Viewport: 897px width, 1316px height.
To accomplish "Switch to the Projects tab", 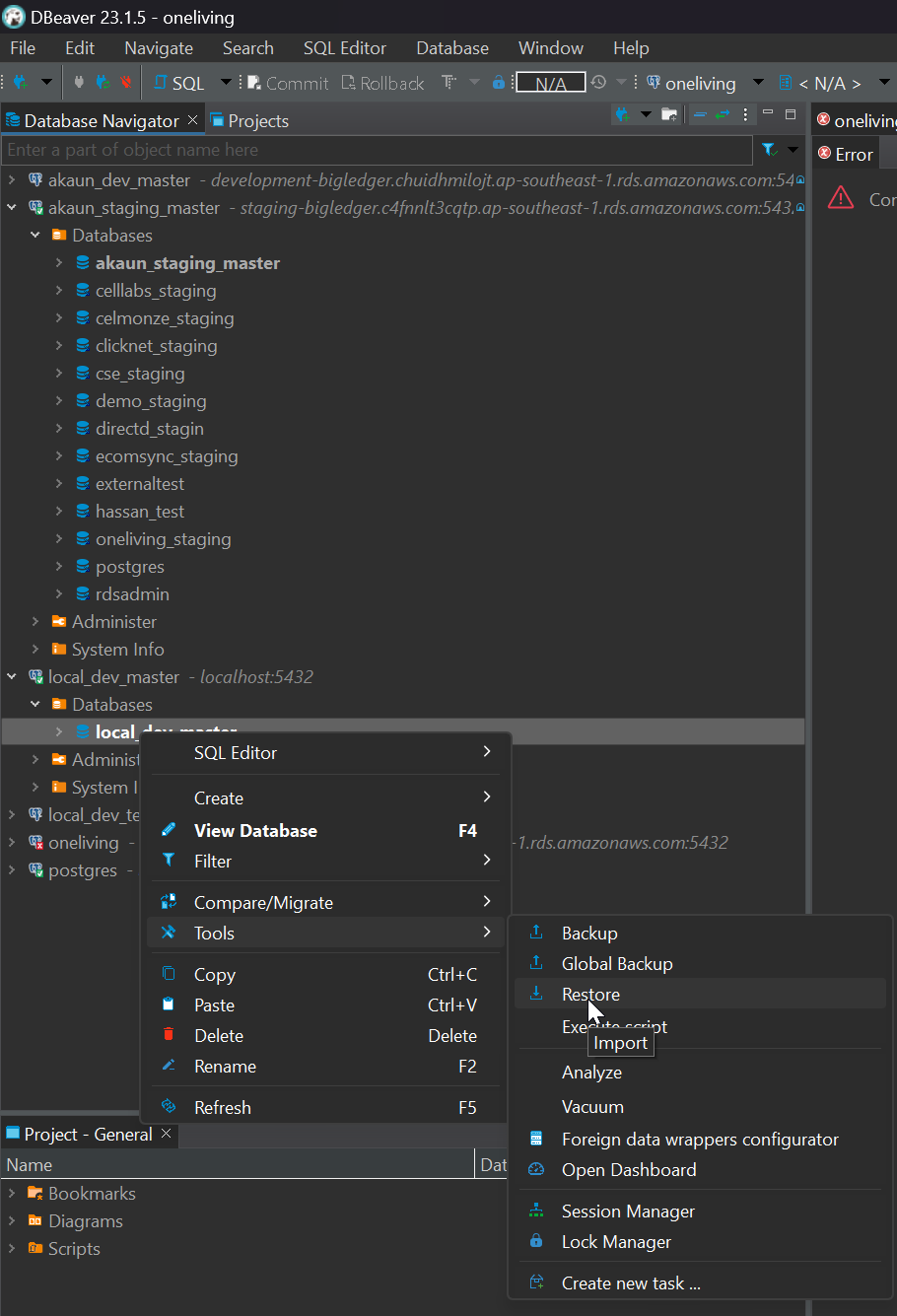I will [x=250, y=121].
